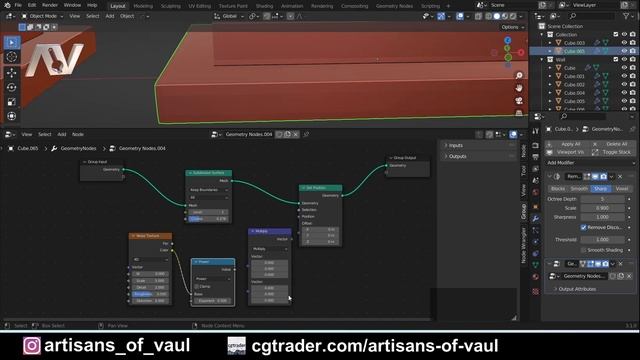
Task: Select the Transform tool in viewport
Action: coord(12,116)
